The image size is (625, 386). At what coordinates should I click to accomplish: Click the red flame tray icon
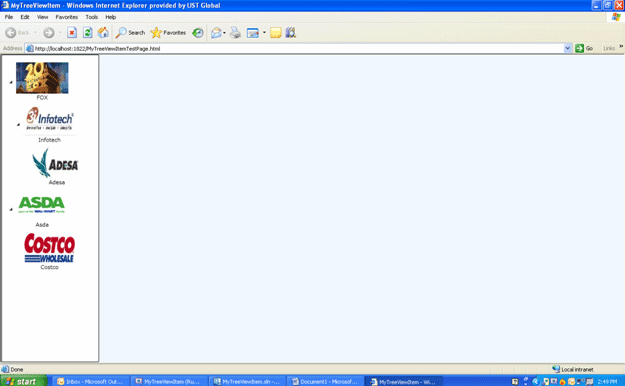pyautogui.click(x=562, y=382)
